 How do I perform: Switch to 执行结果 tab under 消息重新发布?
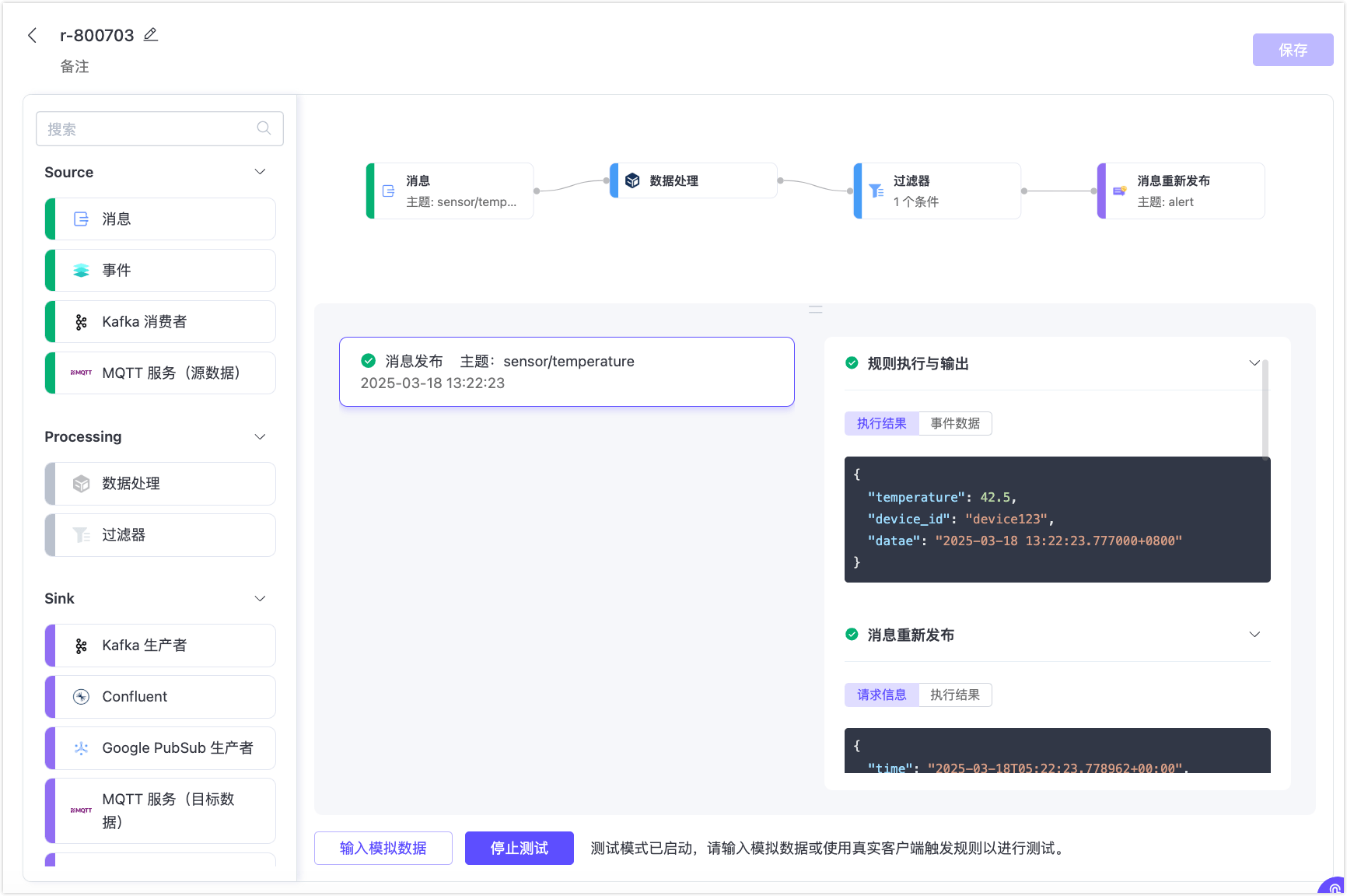click(x=954, y=695)
